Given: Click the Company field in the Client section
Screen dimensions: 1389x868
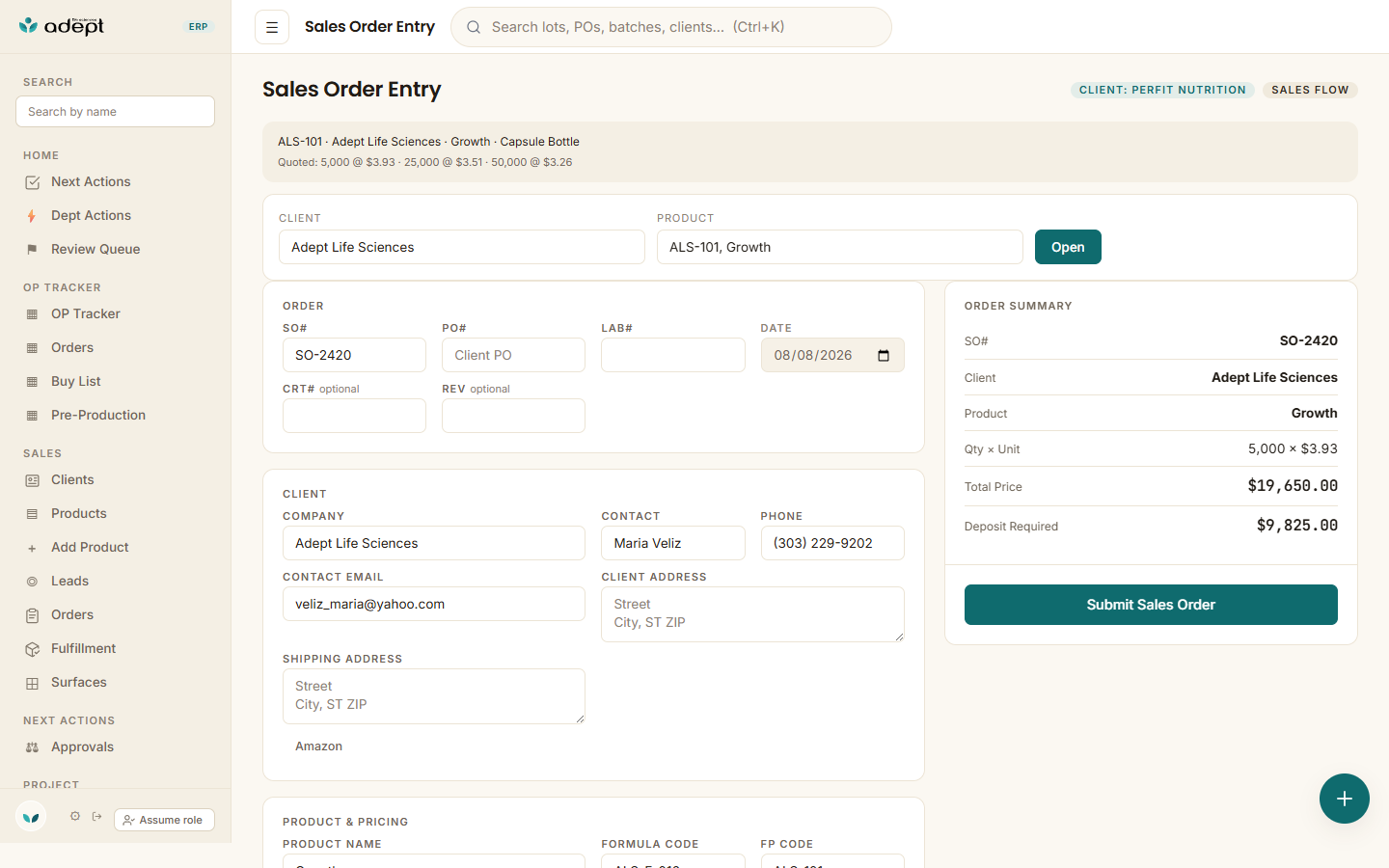Looking at the screenshot, I should [434, 543].
